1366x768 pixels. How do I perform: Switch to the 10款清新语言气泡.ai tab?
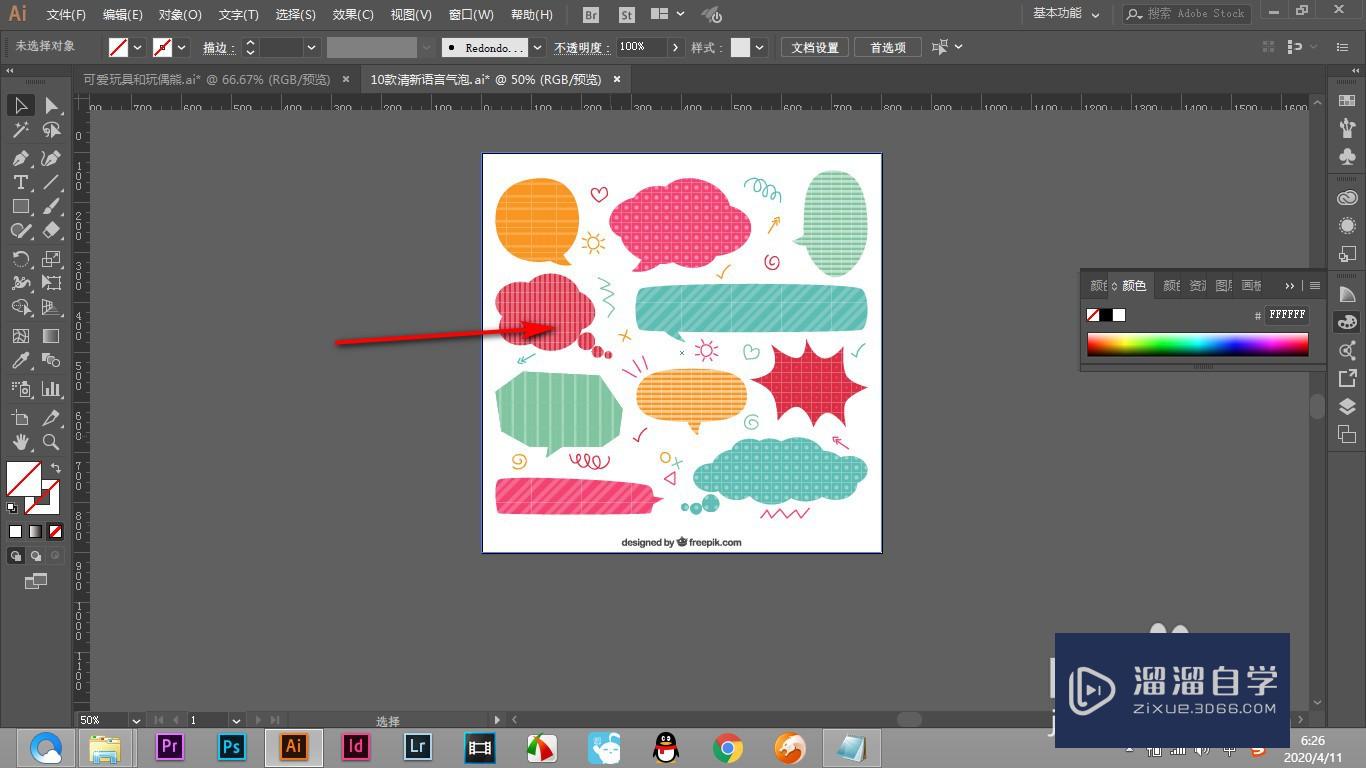coord(486,80)
